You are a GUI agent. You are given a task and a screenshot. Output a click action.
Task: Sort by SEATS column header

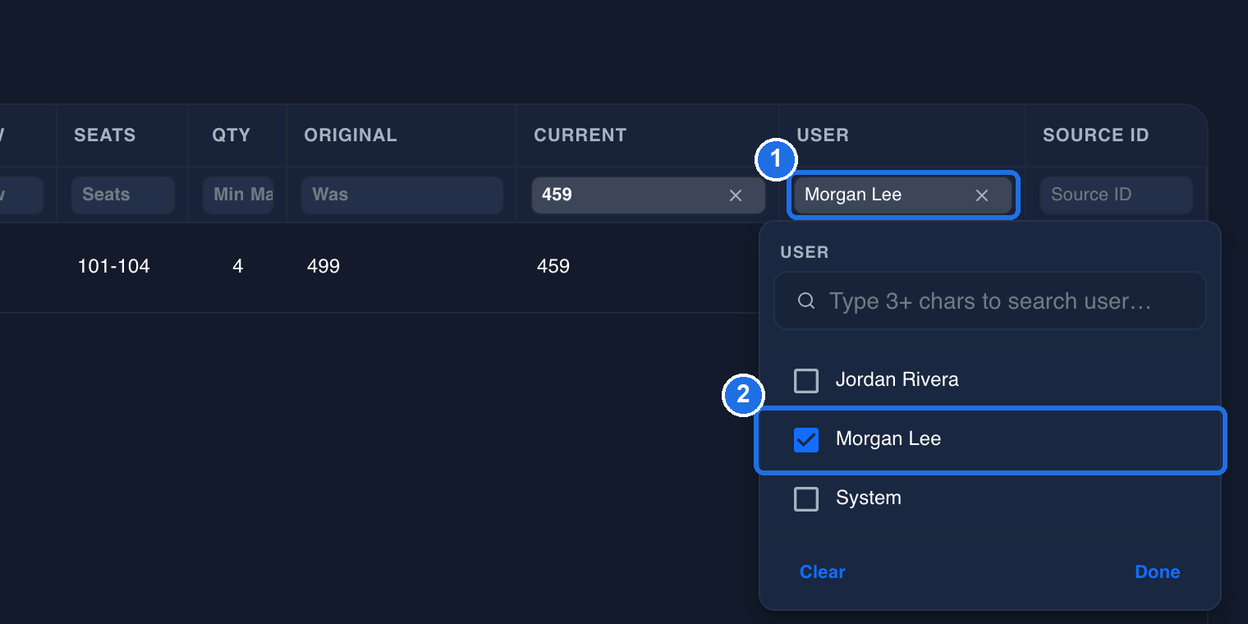point(104,135)
